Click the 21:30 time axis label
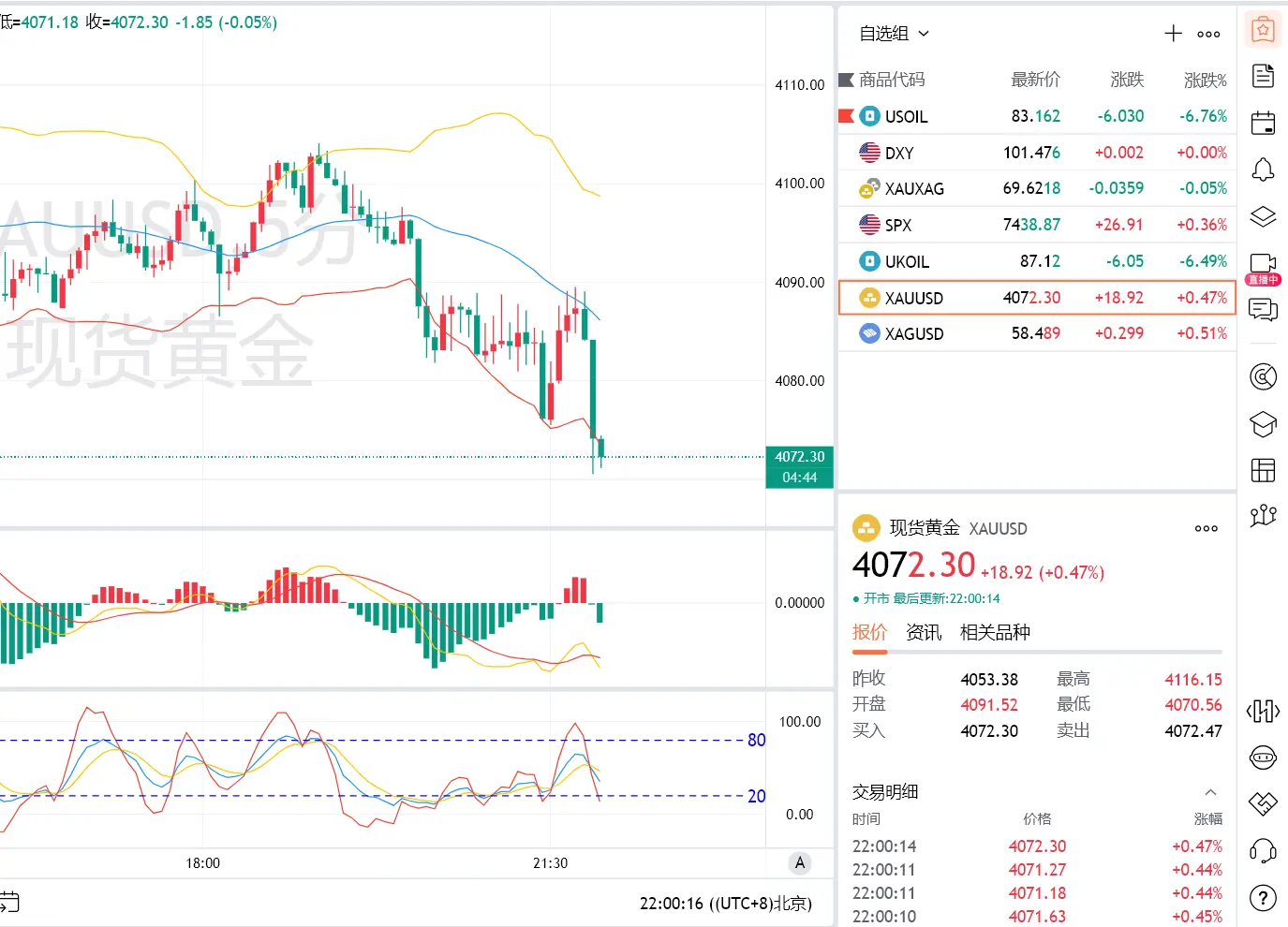Image resolution: width=1288 pixels, height=927 pixels. [550, 863]
